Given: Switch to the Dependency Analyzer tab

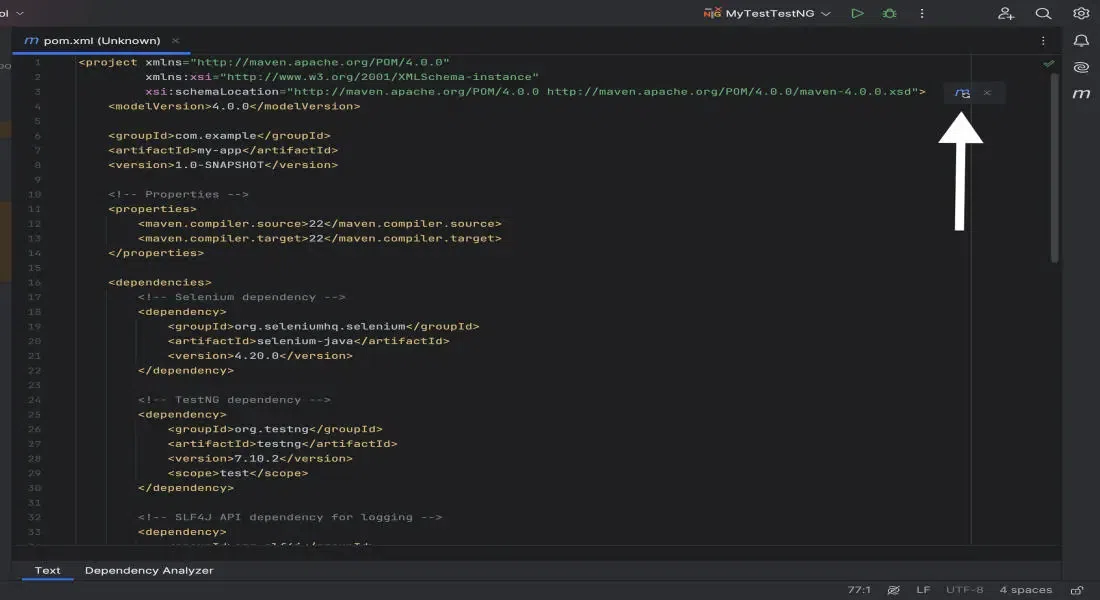Looking at the screenshot, I should click(149, 570).
